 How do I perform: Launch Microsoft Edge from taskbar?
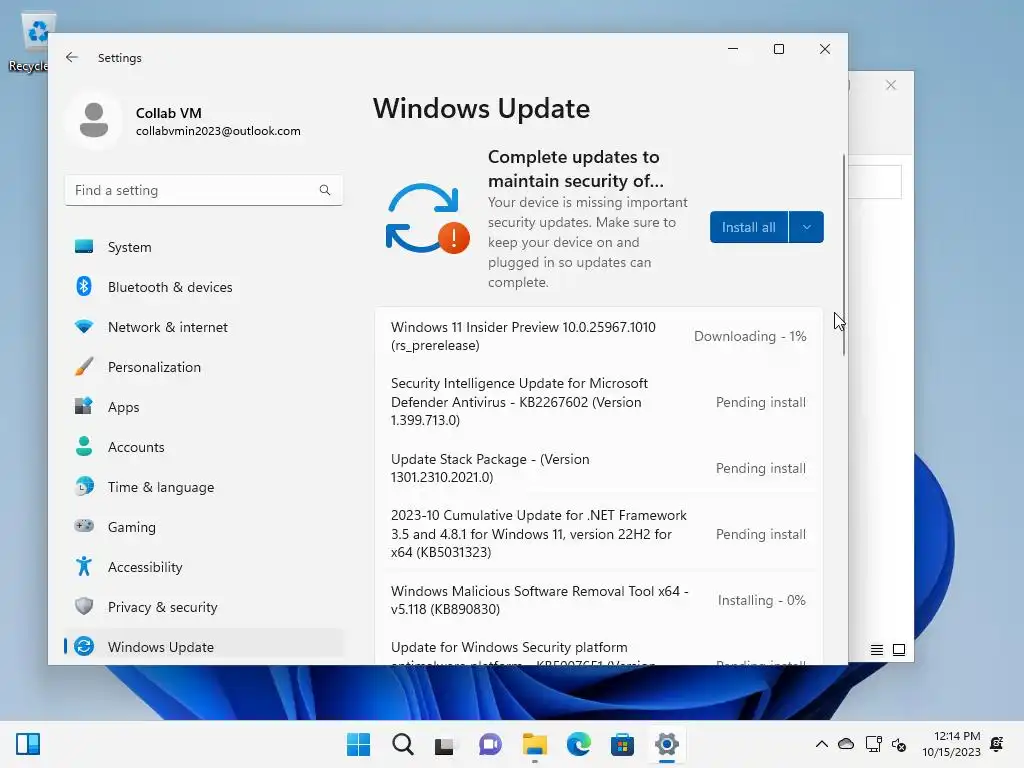[578, 744]
